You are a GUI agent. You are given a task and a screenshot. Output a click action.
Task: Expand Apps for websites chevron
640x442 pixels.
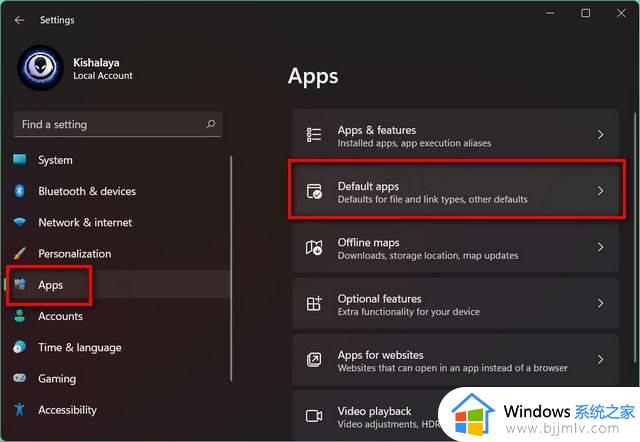tap(600, 360)
